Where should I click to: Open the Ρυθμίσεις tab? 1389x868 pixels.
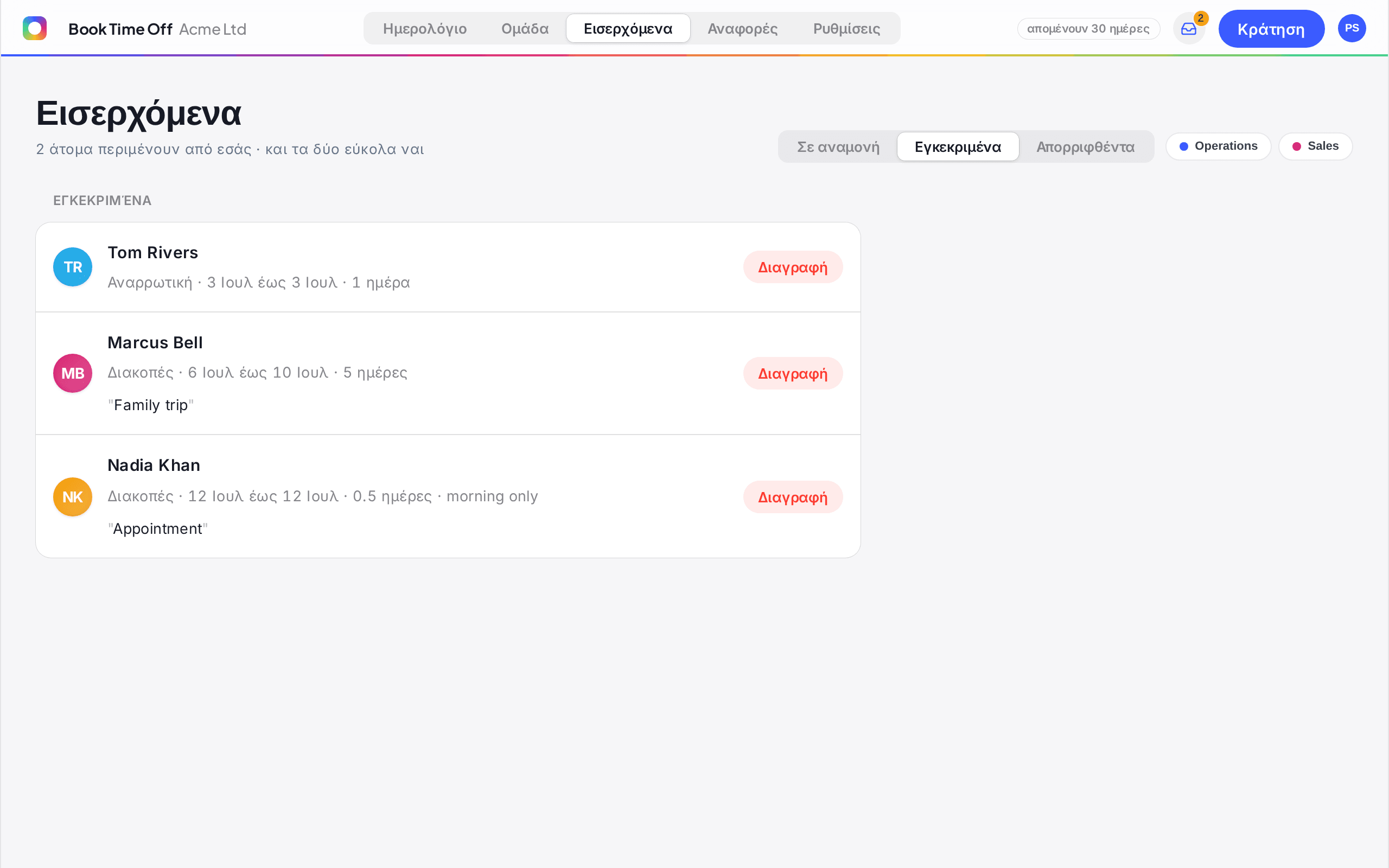(x=846, y=29)
